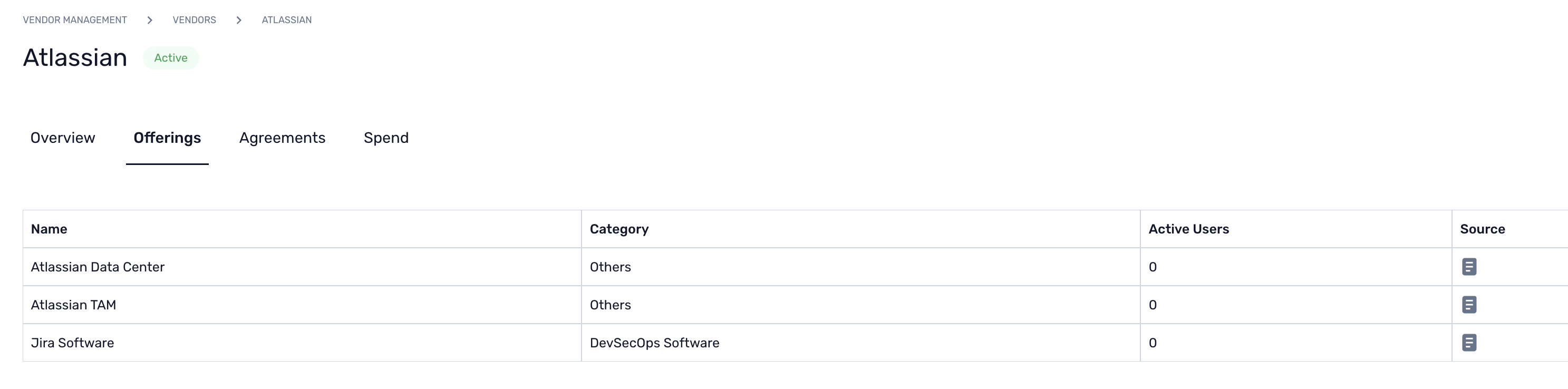Viewport: 1568px width, 389px height.
Task: Open the Atlassian TAM offering
Action: (x=74, y=304)
